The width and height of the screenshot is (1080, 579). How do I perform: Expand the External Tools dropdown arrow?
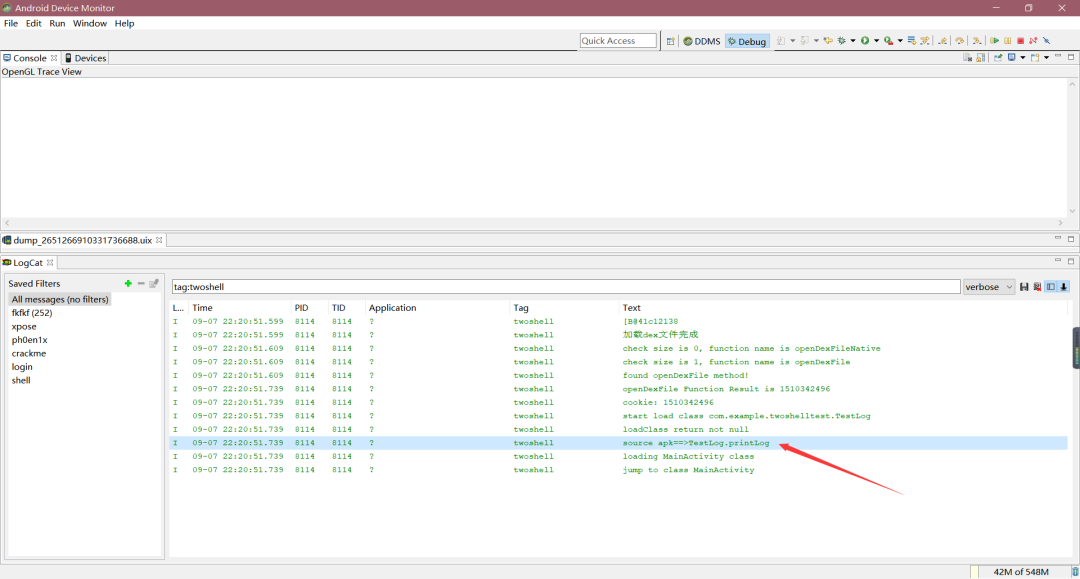[900, 41]
